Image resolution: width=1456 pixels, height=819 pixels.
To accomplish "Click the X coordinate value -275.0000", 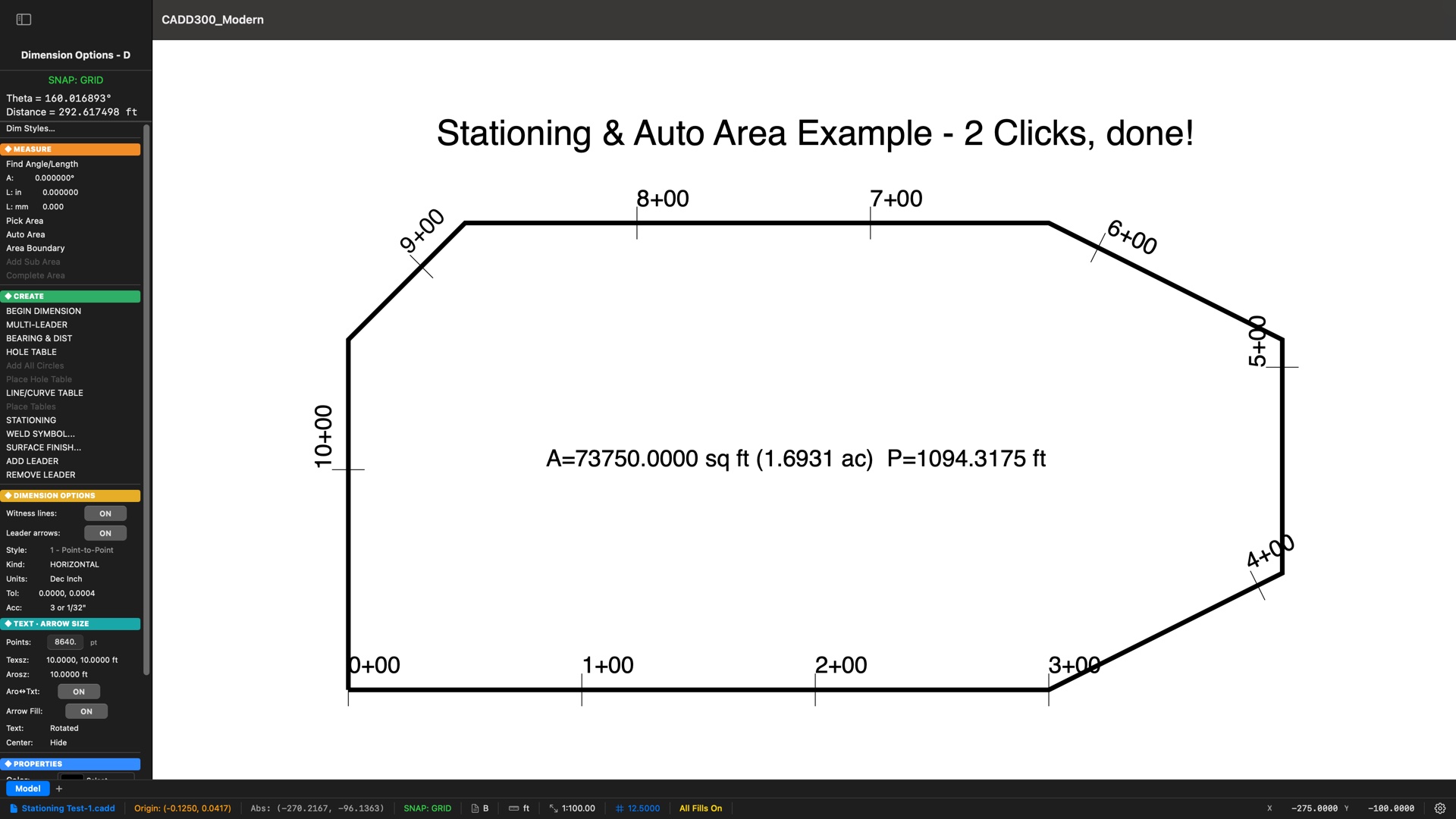I will coord(1314,808).
